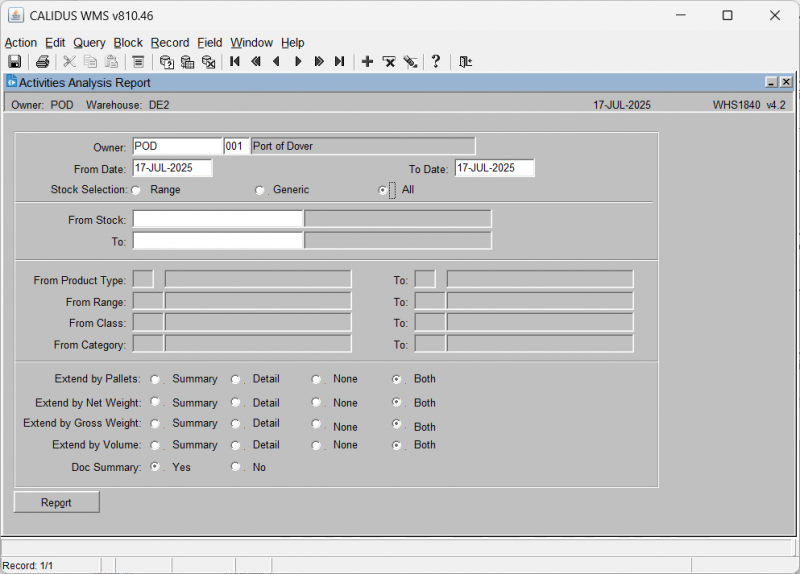Choose Summary for Extend by Gross Weight
800x574 pixels.
click(155, 423)
